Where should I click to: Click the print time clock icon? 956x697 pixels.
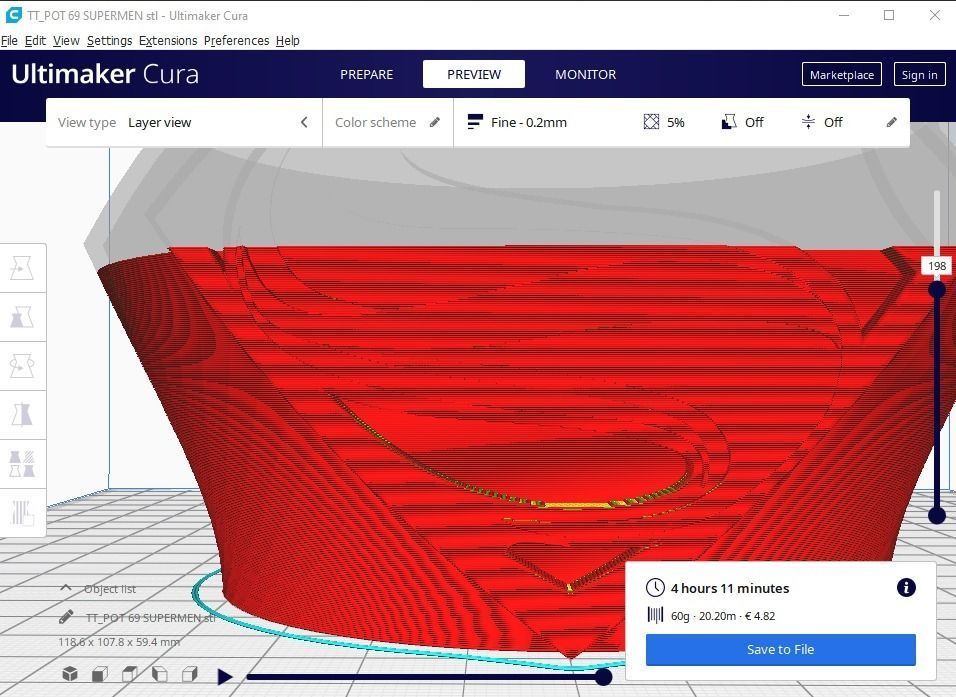(655, 588)
